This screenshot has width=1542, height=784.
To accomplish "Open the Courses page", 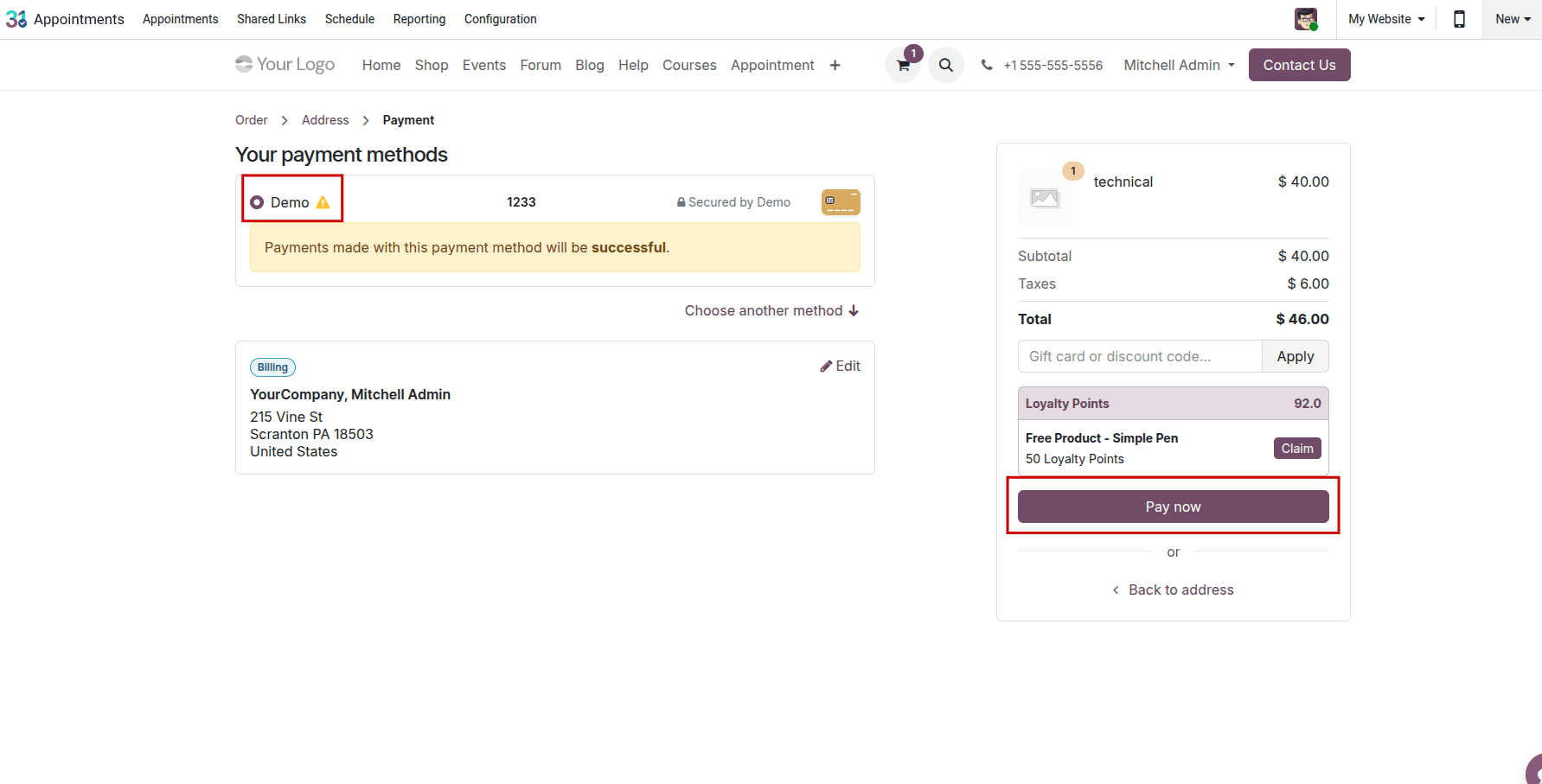I will pyautogui.click(x=689, y=65).
